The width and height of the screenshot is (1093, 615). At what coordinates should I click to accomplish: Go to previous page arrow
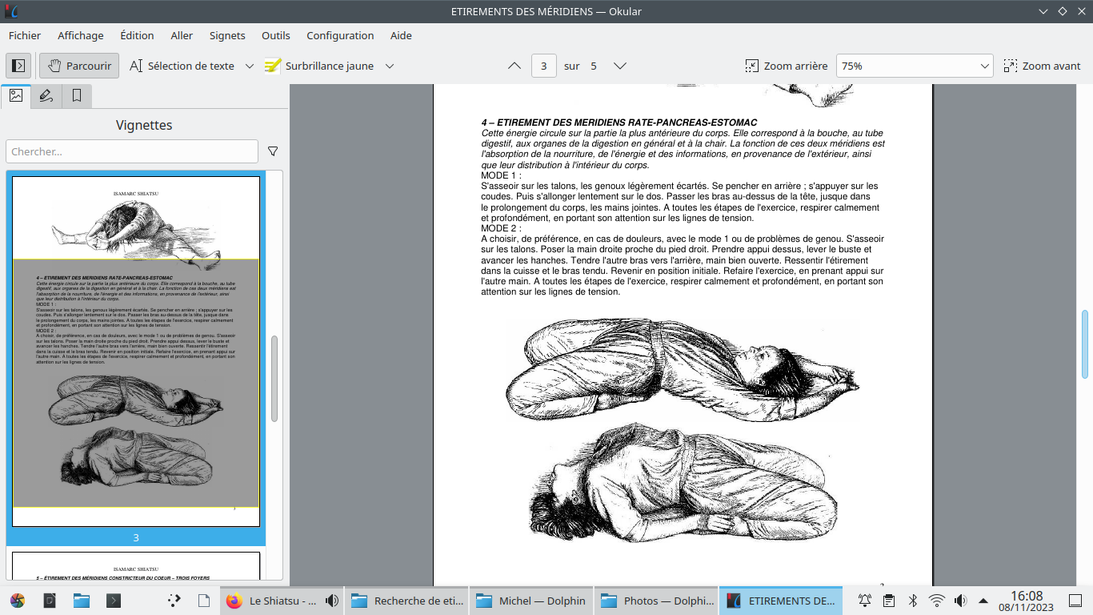[x=514, y=66]
